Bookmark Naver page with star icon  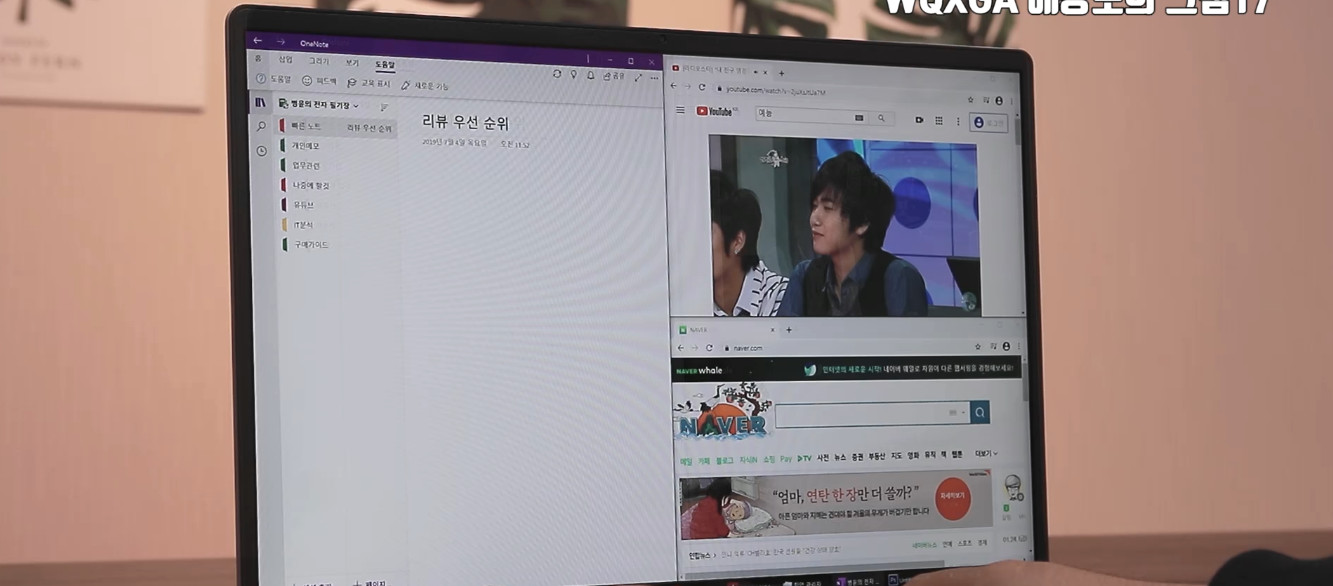978,347
